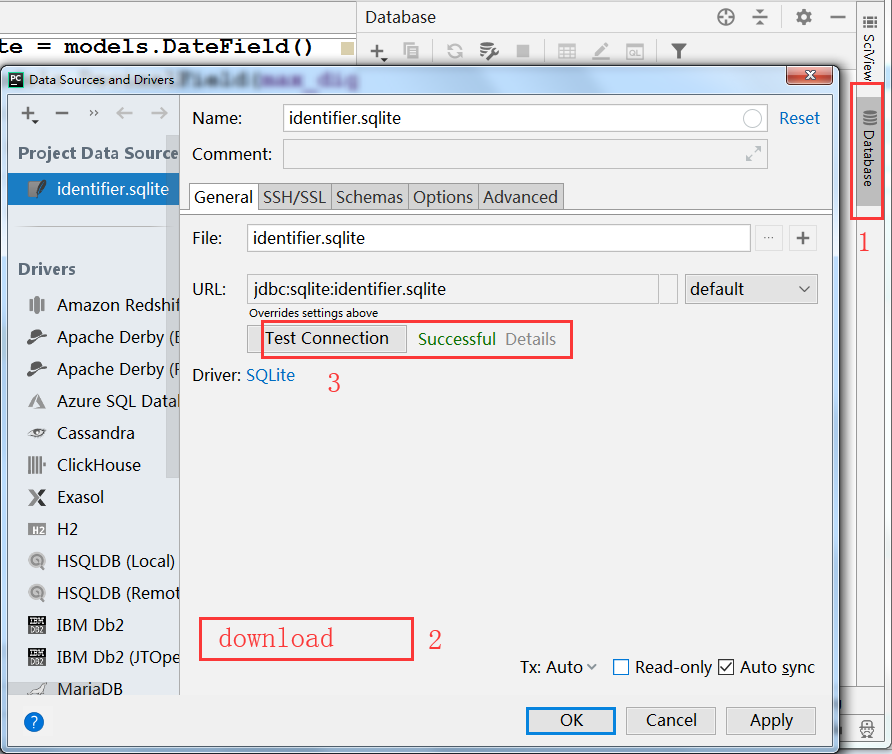Image resolution: width=892 pixels, height=754 pixels.
Task: Click the bottom-right IDE status icon
Action: [x=867, y=728]
